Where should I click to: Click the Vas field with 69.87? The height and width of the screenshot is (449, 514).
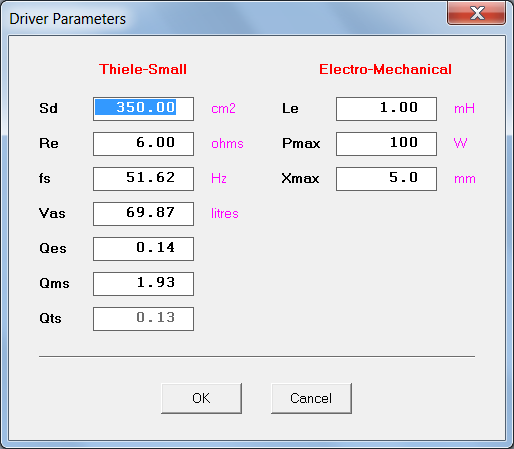click(143, 214)
